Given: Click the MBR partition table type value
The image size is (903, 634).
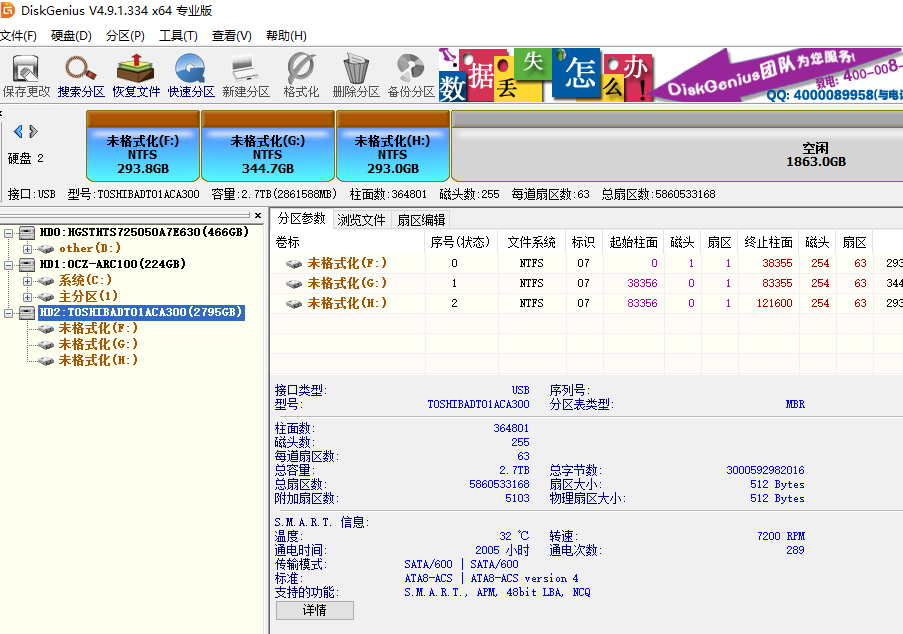Looking at the screenshot, I should click(795, 404).
